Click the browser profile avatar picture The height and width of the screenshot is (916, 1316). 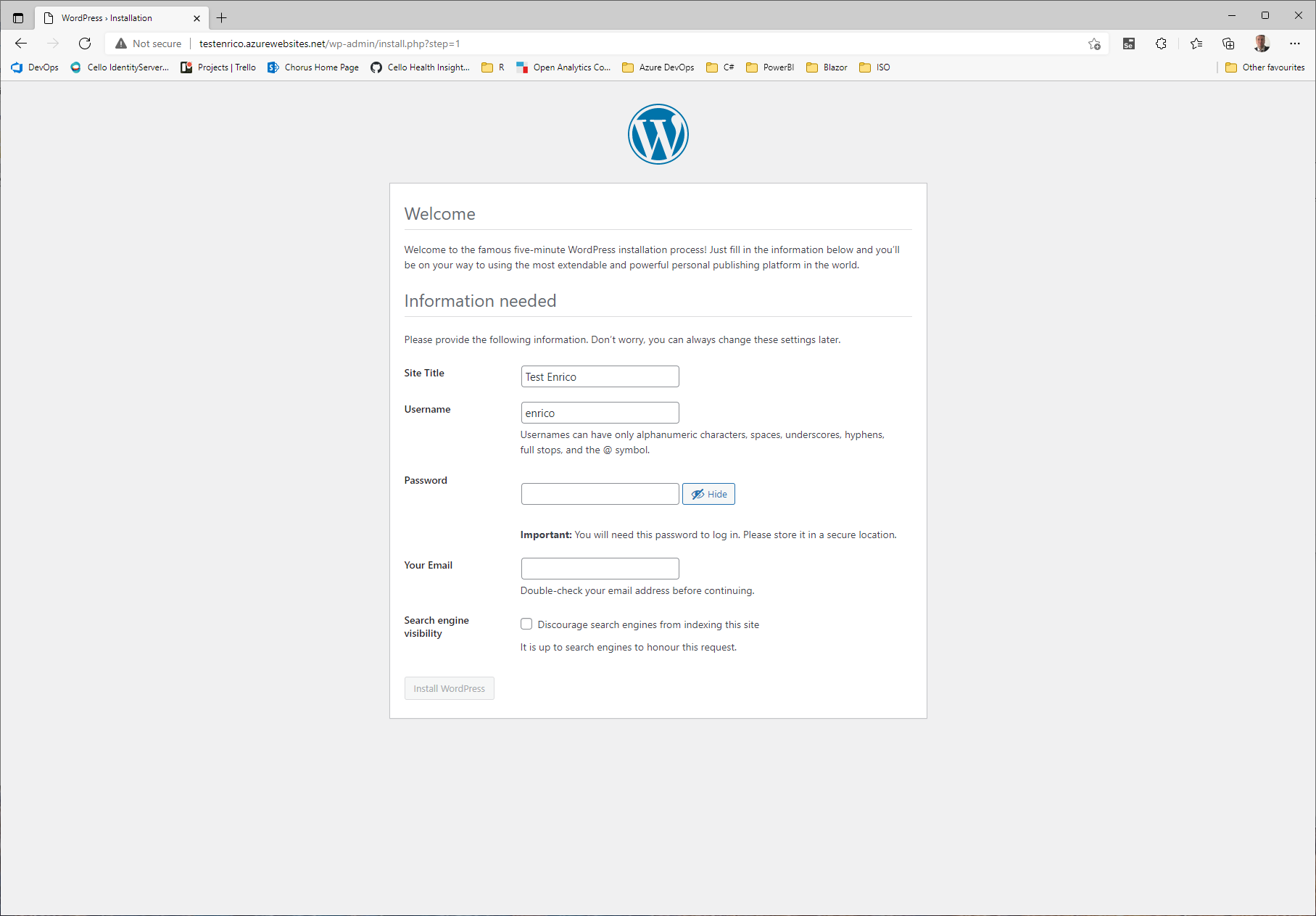(x=1262, y=44)
